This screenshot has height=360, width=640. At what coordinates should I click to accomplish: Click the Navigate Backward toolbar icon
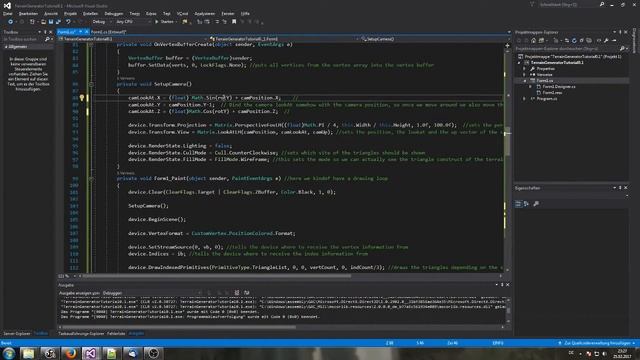tap(10, 22)
